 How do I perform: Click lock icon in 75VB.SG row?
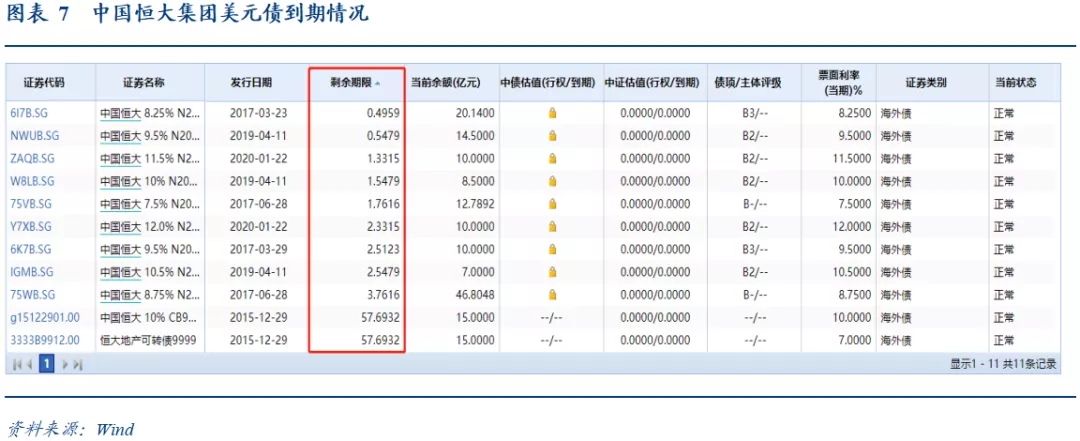(x=552, y=204)
